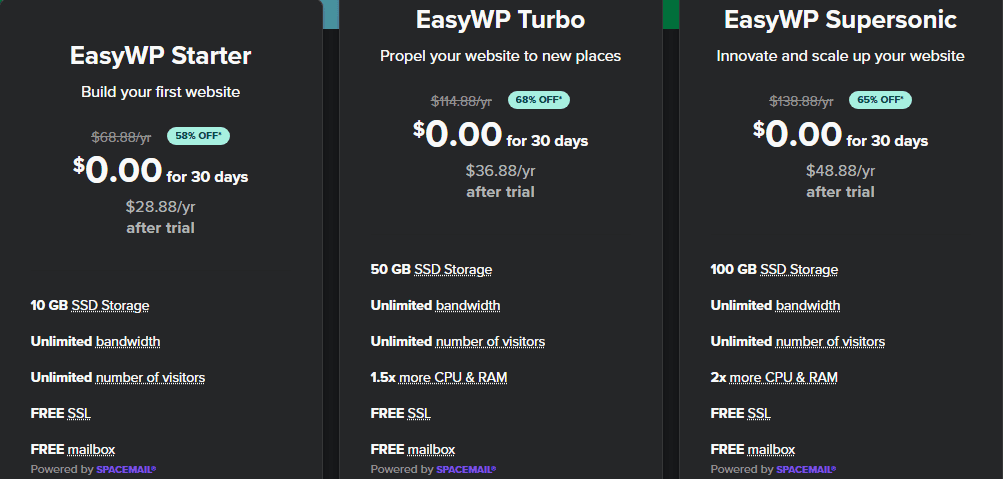
Task: Click the struck-through $68.88/yr price
Action: (x=122, y=137)
